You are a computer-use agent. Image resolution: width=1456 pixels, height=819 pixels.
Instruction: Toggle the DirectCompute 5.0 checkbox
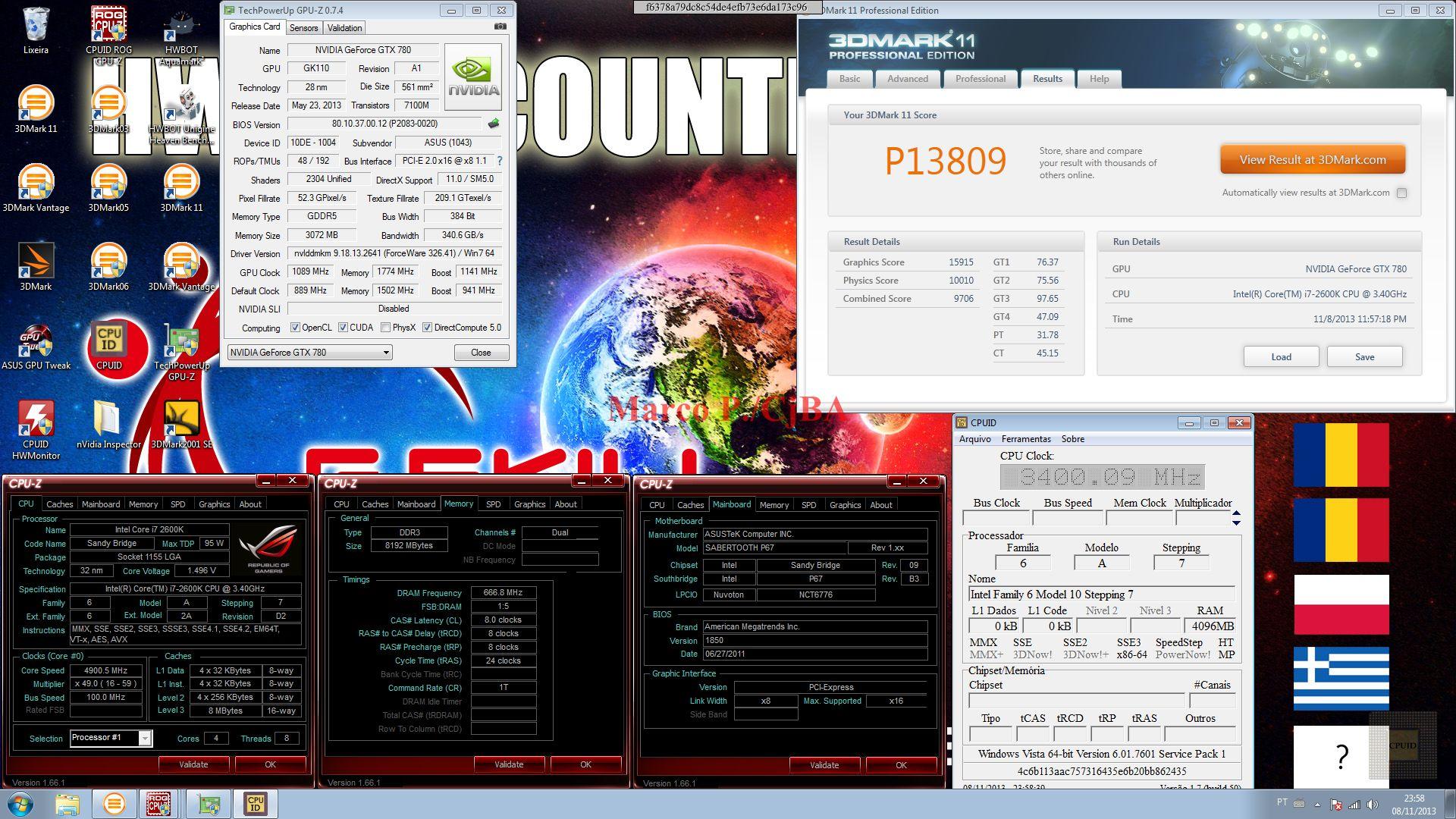point(427,328)
